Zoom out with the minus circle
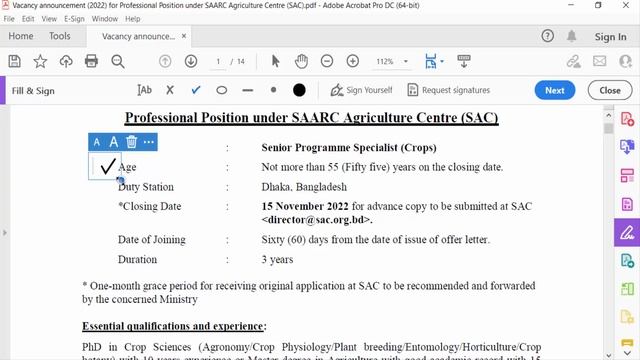Viewport: 640px width, 360px height. coord(327,61)
